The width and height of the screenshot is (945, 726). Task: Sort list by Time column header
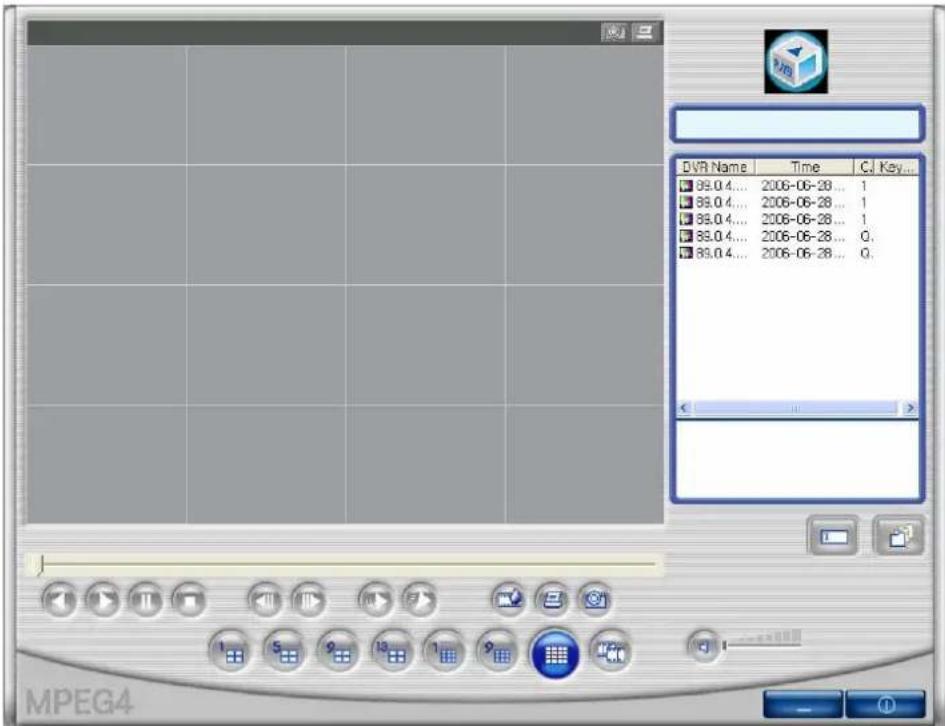(x=805, y=167)
